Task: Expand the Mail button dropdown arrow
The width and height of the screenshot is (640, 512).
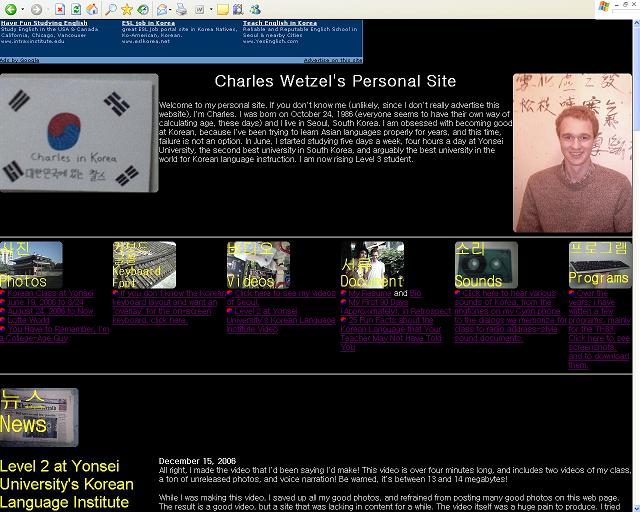Action: [171, 9]
